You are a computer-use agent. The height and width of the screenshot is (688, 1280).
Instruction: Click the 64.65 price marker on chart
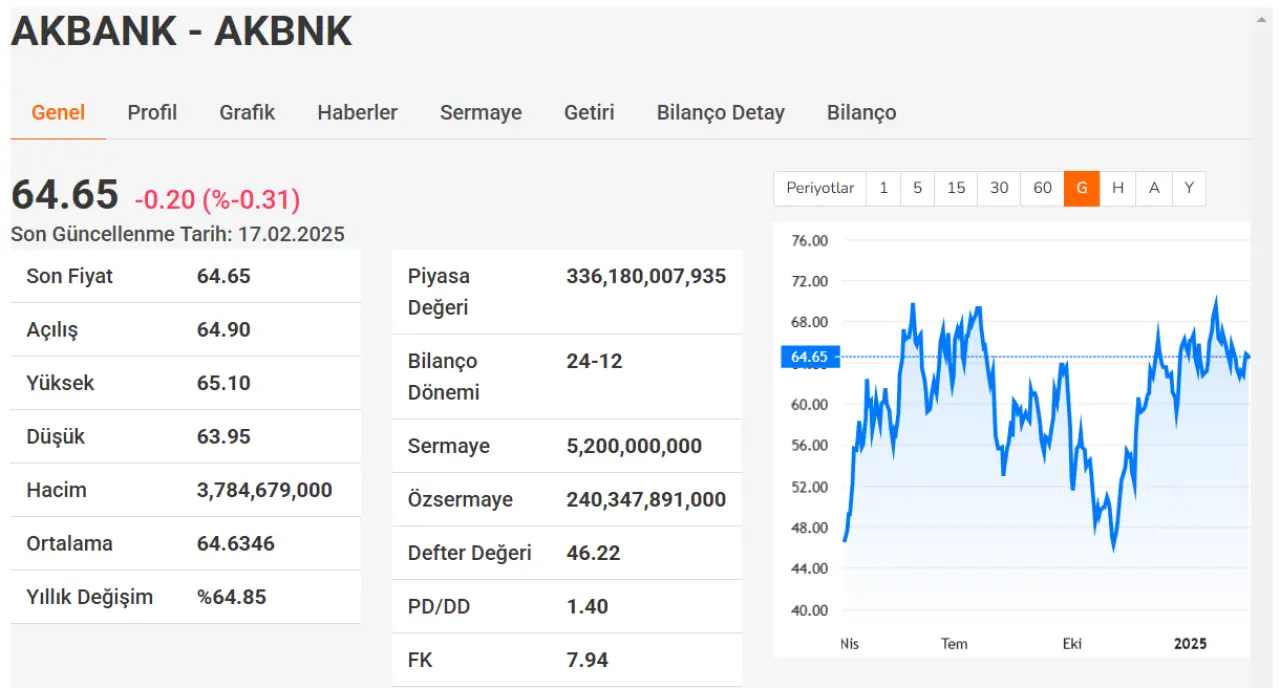tap(809, 357)
